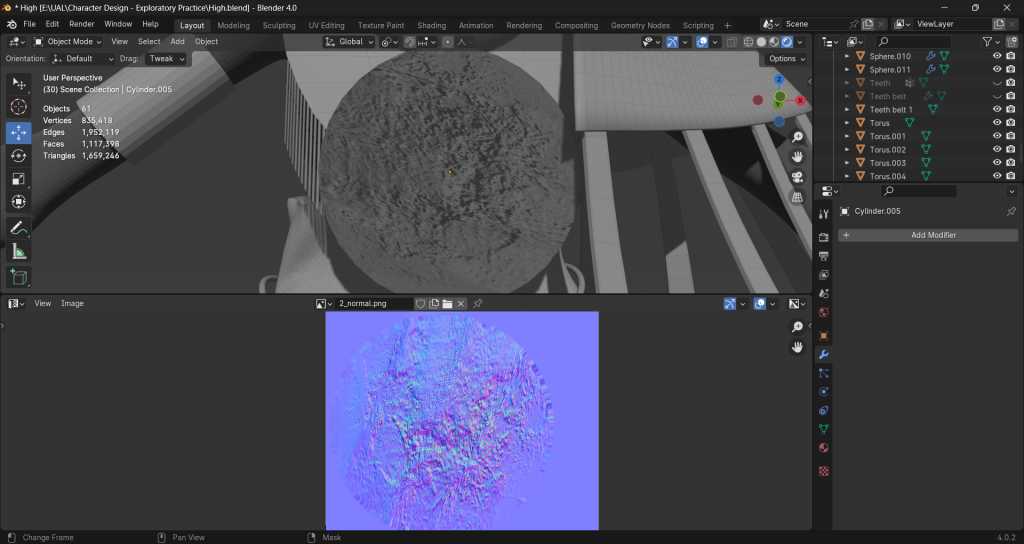Screen dimensions: 1024x544
Task: Activate the Rotate tool
Action: 18,155
